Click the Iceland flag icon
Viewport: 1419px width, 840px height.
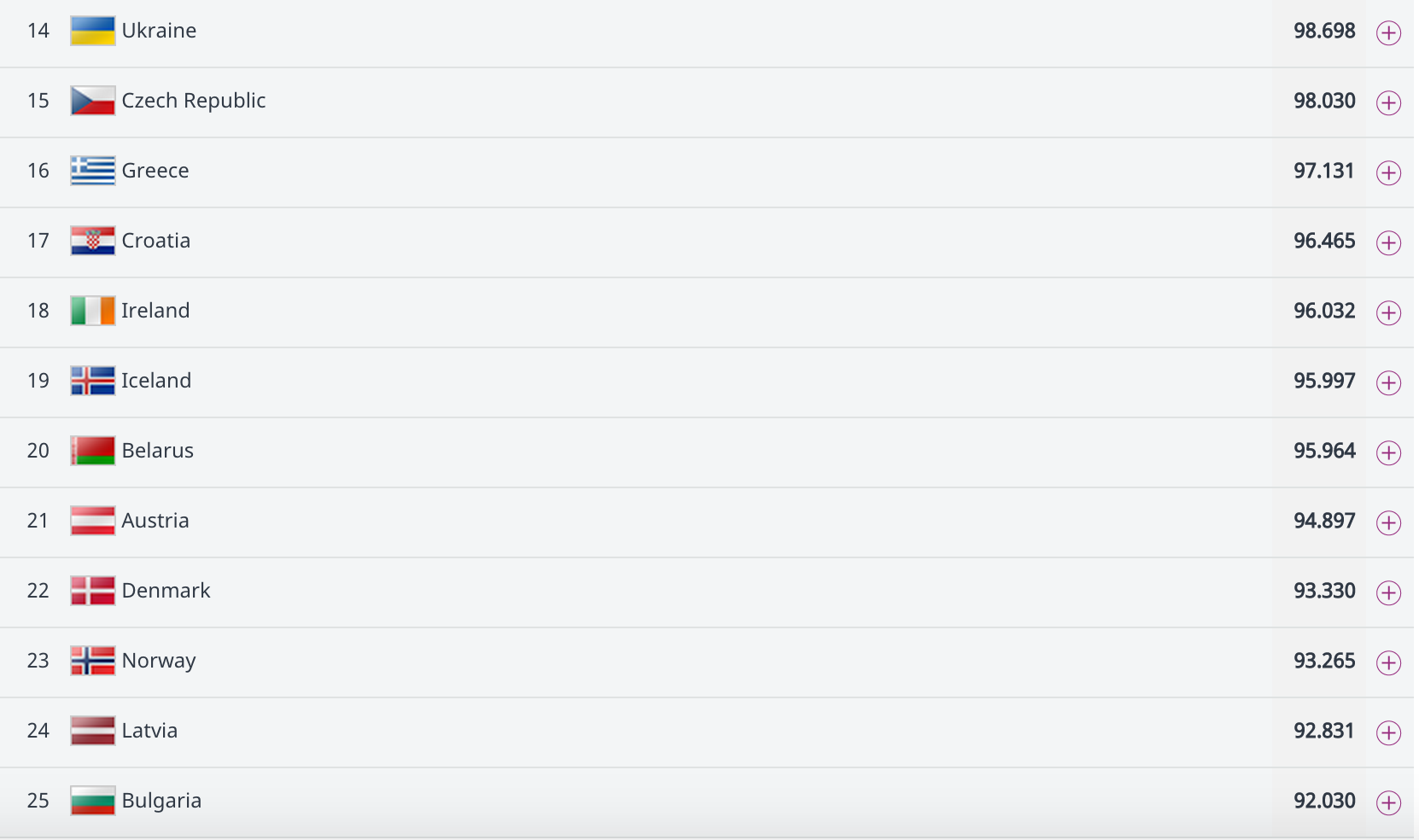pyautogui.click(x=93, y=381)
